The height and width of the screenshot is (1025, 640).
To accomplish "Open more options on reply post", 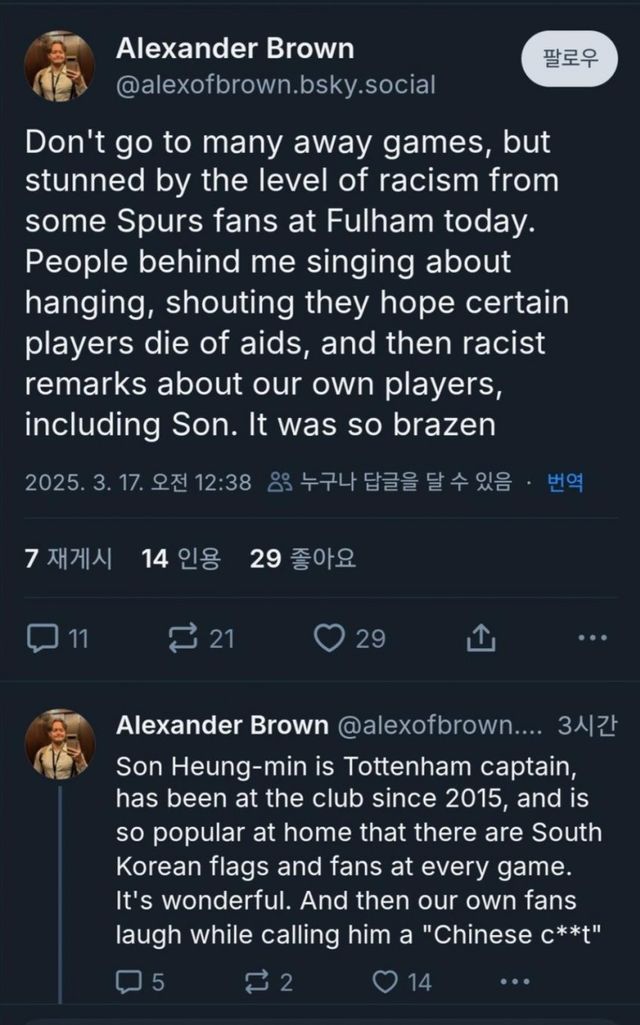I will click(x=514, y=982).
